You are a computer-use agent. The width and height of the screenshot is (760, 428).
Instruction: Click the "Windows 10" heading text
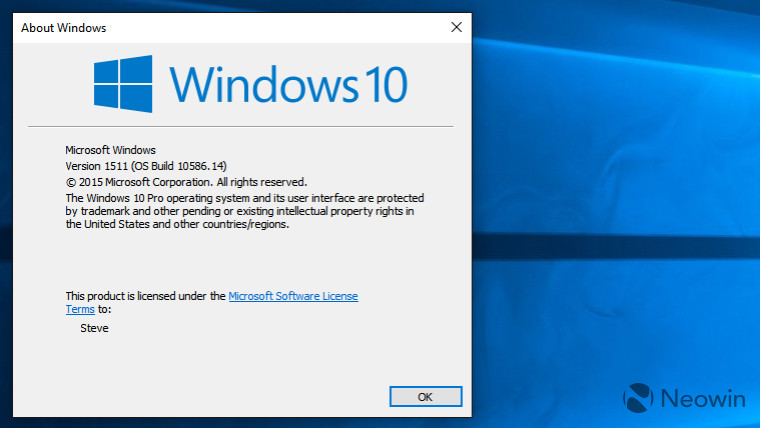coord(288,84)
